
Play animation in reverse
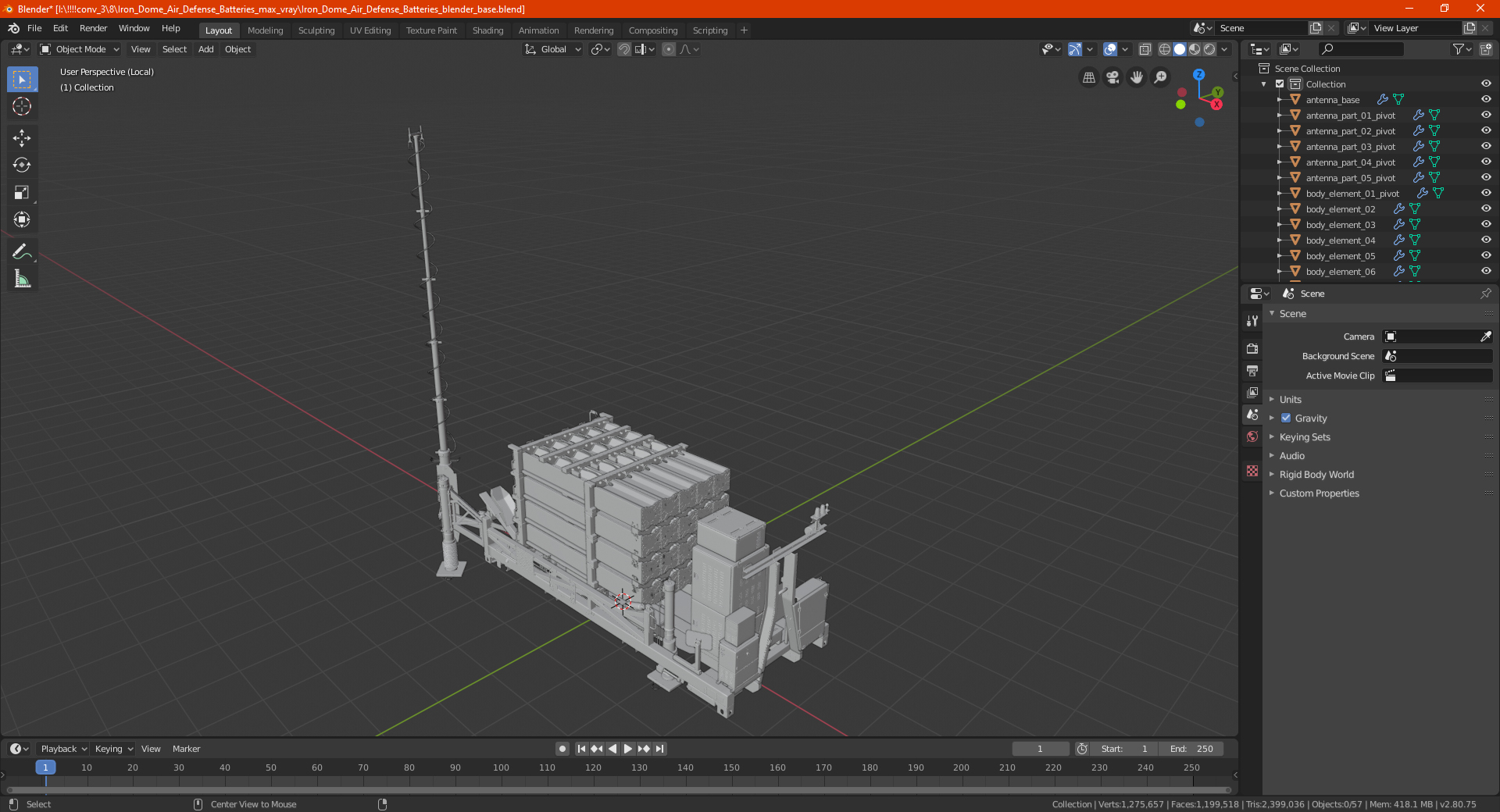pos(612,749)
